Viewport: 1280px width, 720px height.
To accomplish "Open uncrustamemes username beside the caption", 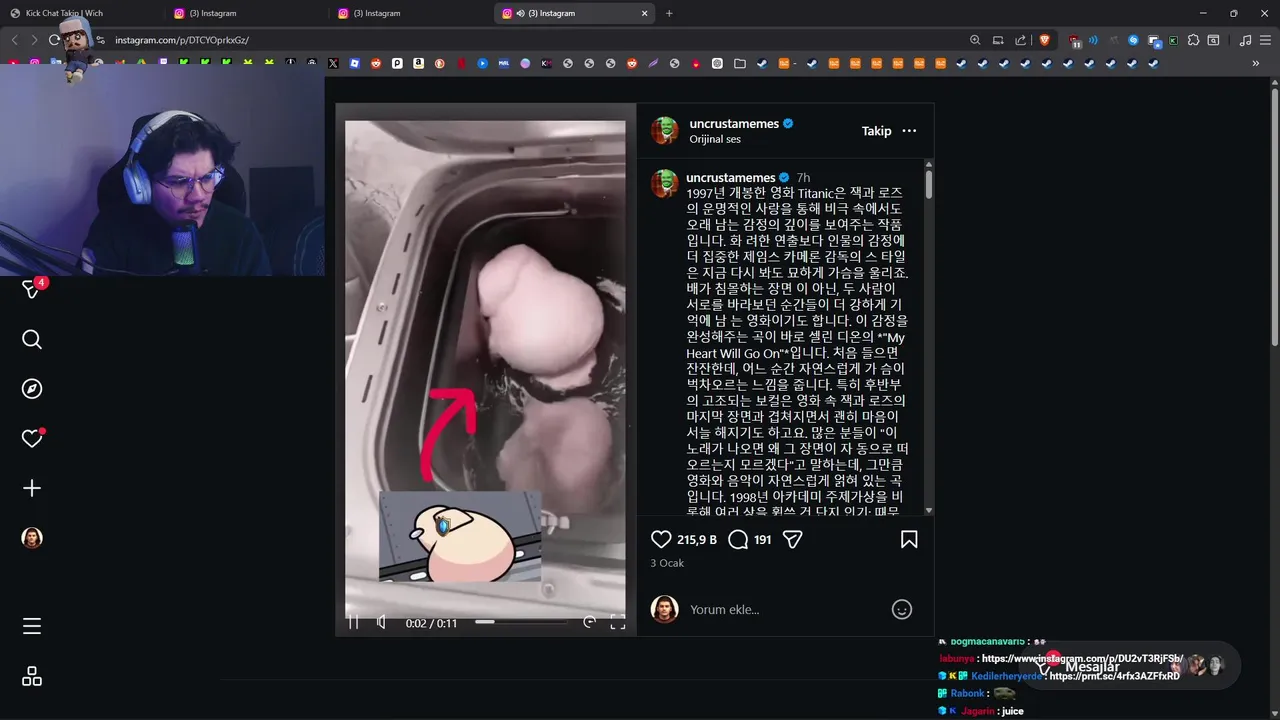I will coord(731,178).
